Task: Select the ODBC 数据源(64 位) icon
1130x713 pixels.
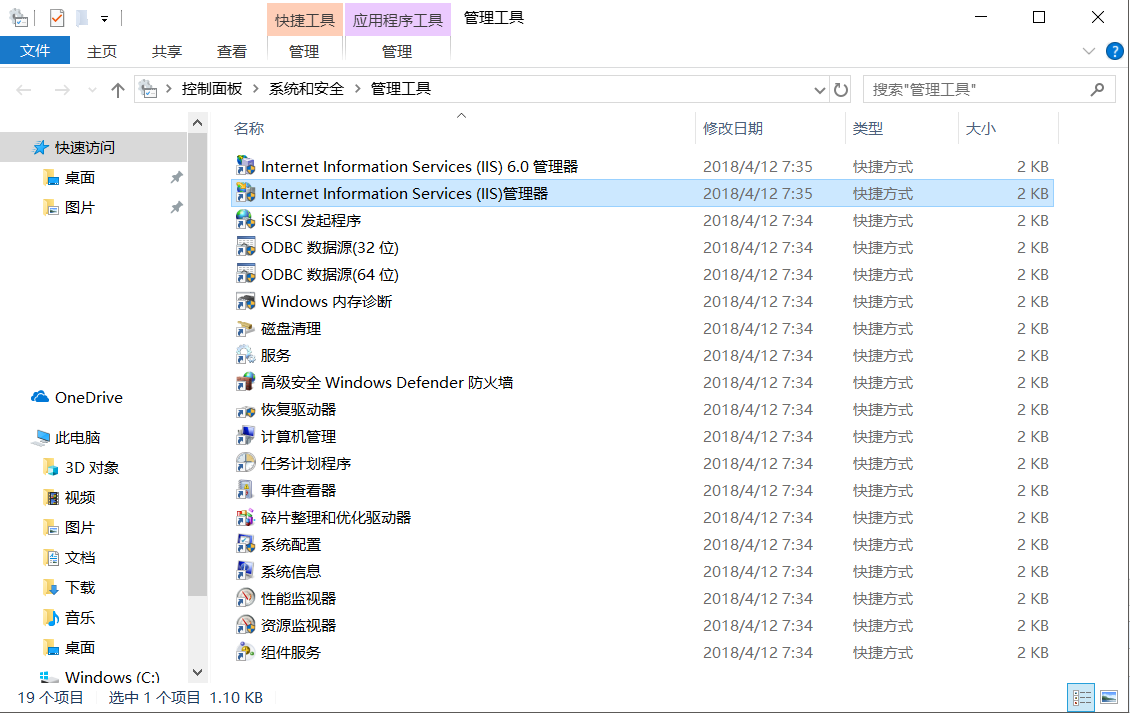Action: click(x=246, y=274)
